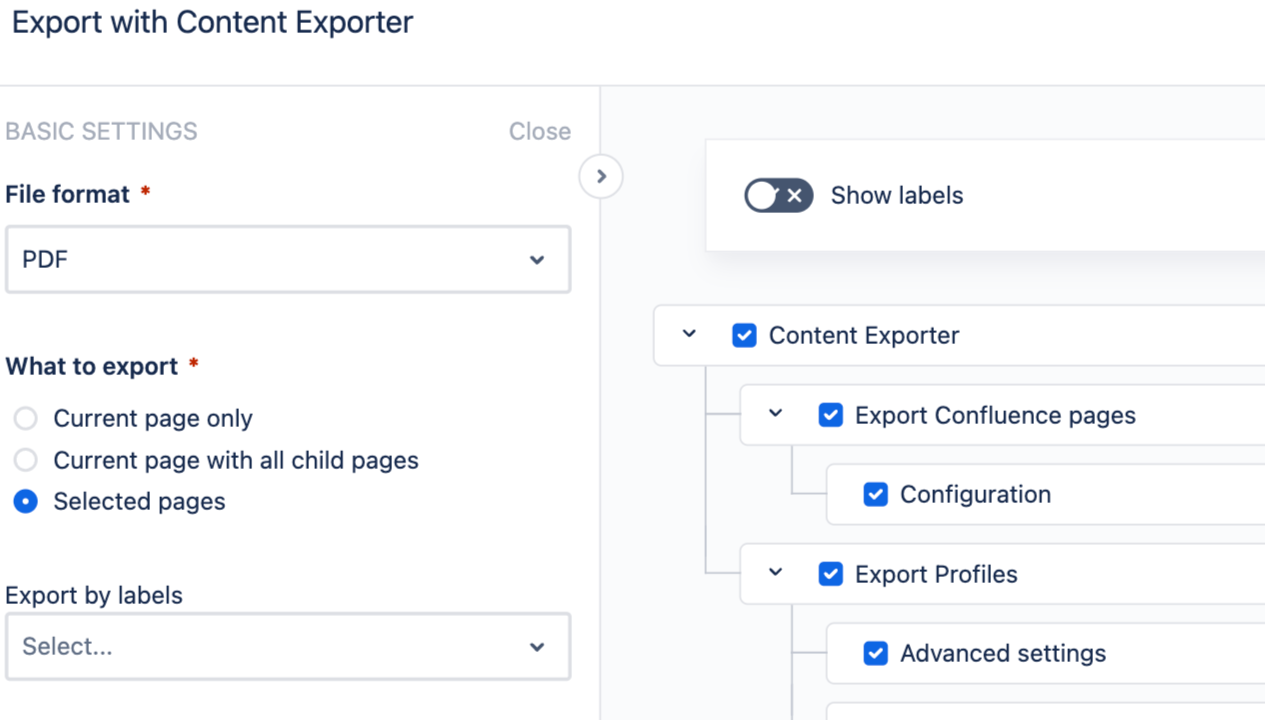Open the File format PDF dropdown

[x=288, y=260]
